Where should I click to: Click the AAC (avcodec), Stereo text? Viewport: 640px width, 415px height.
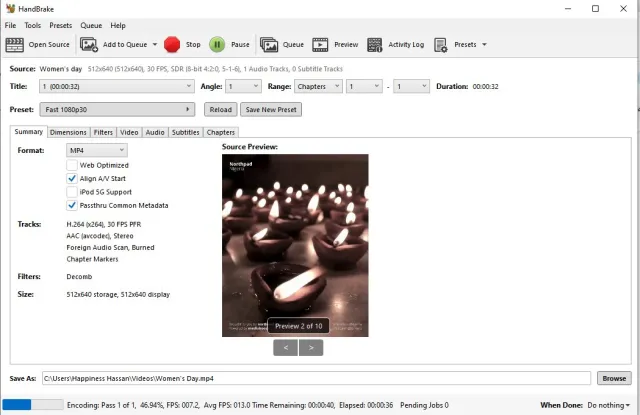click(100, 236)
